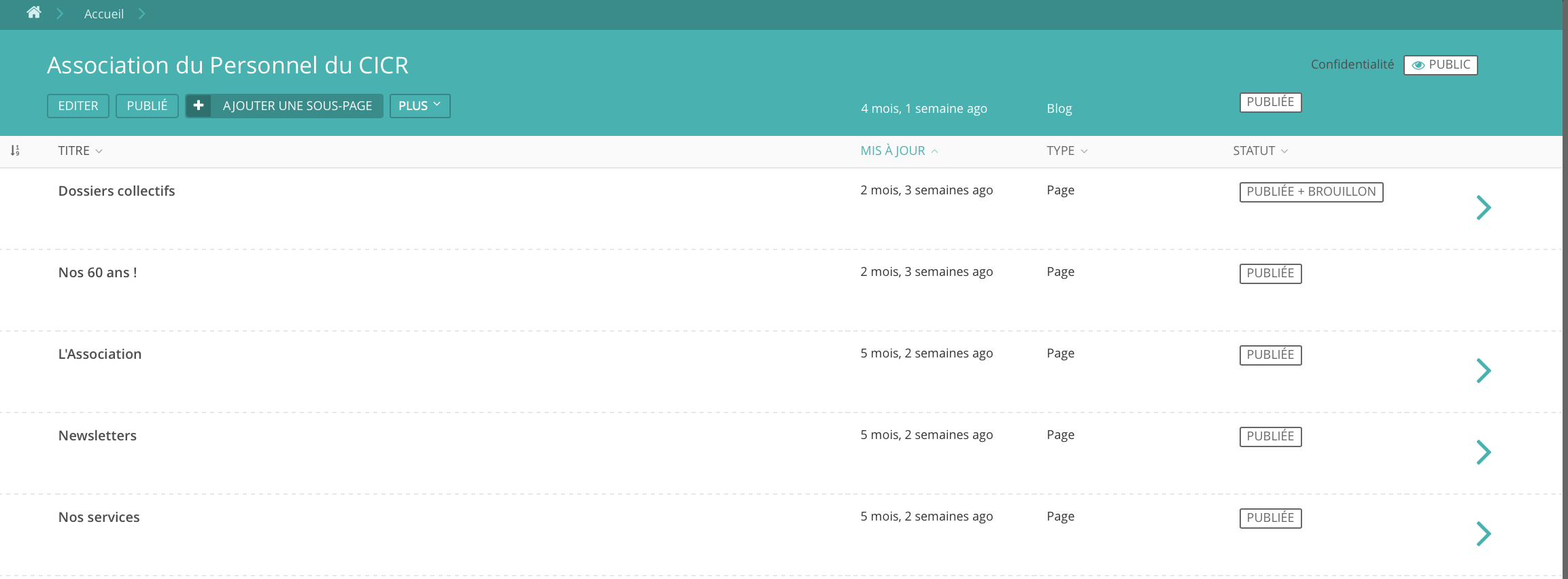The width and height of the screenshot is (1568, 579).
Task: Click the plus icon to add a sub-page
Action: (199, 105)
